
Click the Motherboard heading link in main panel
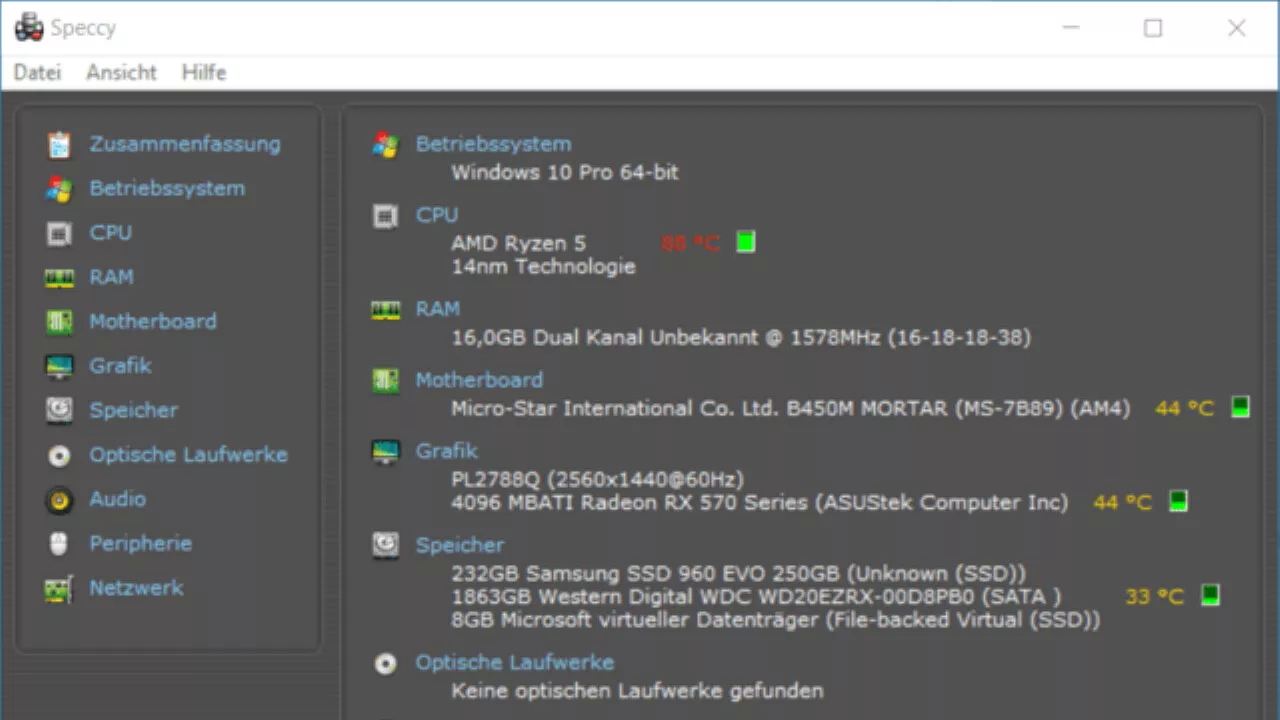[479, 380]
